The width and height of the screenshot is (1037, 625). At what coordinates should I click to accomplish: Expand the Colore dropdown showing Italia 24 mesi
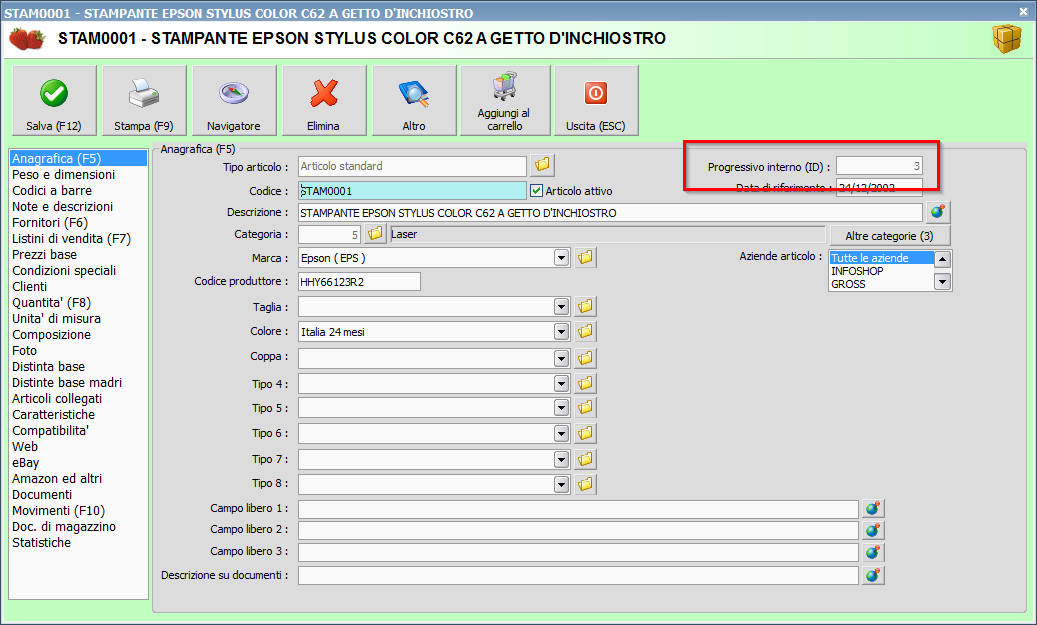click(561, 332)
